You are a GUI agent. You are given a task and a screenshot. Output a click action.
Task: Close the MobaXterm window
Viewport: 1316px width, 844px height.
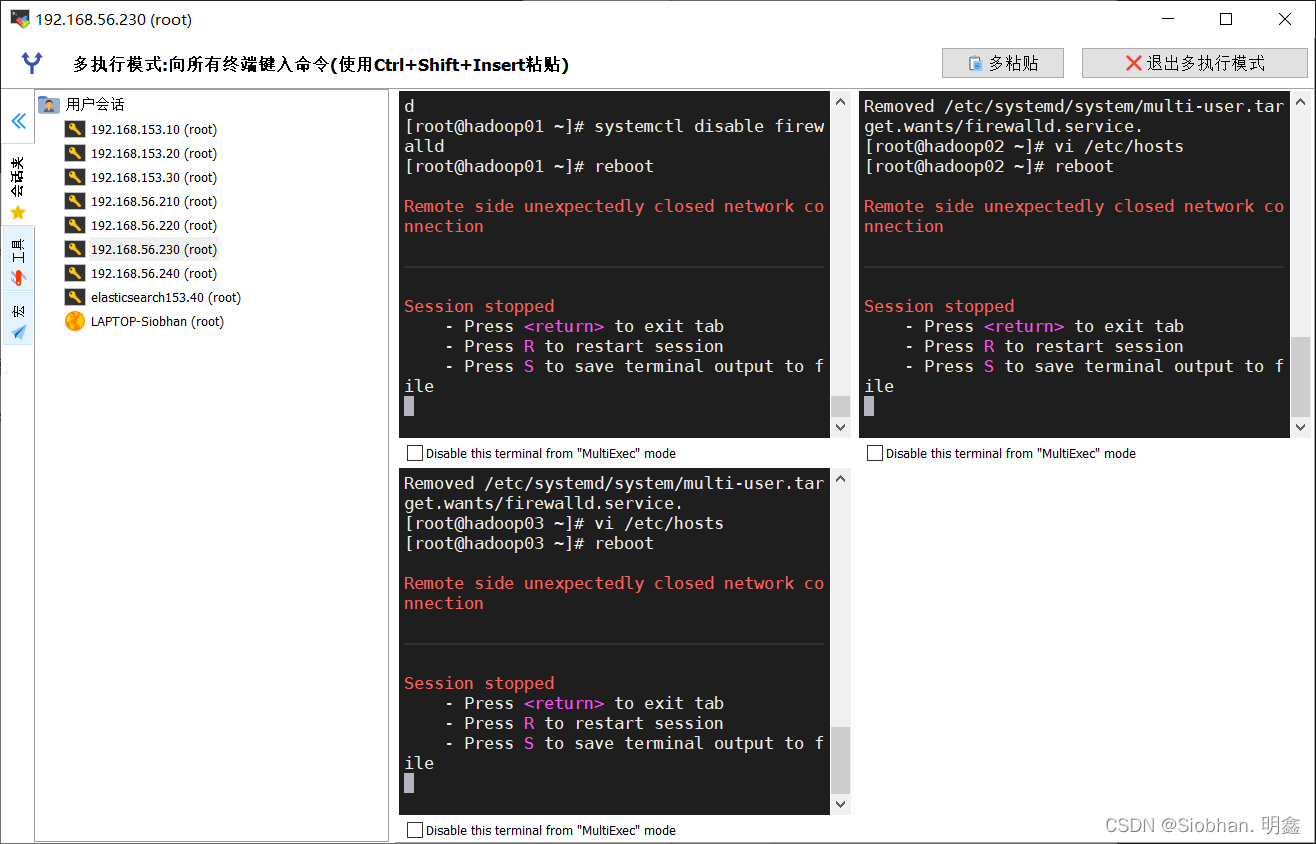point(1285,19)
